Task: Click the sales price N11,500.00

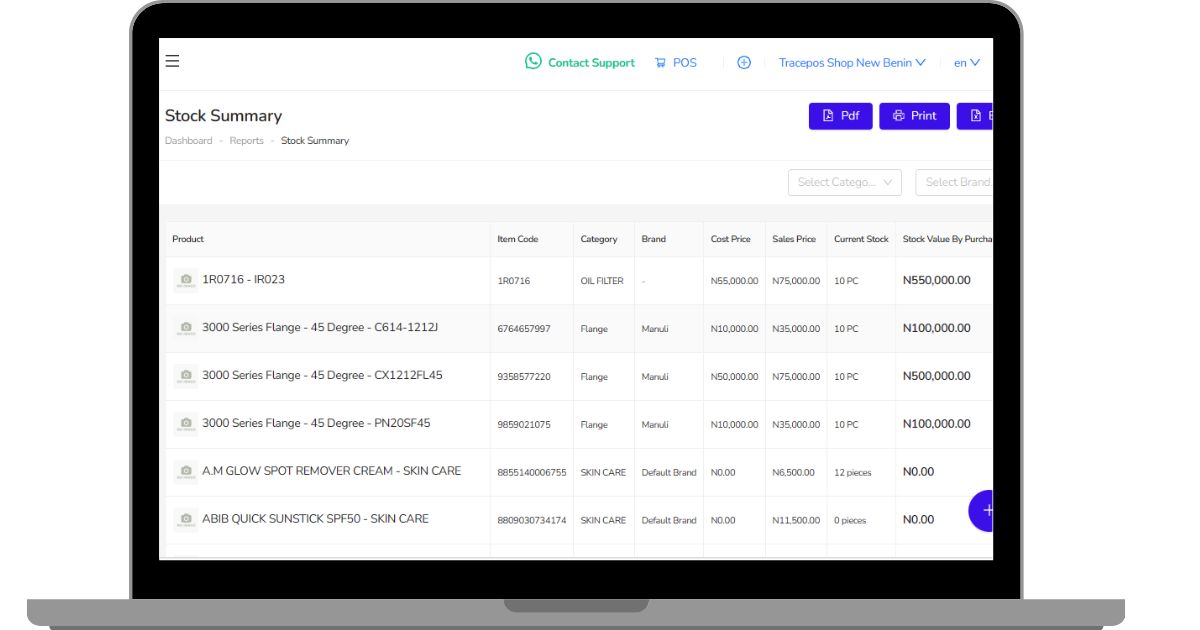Action: pos(796,520)
